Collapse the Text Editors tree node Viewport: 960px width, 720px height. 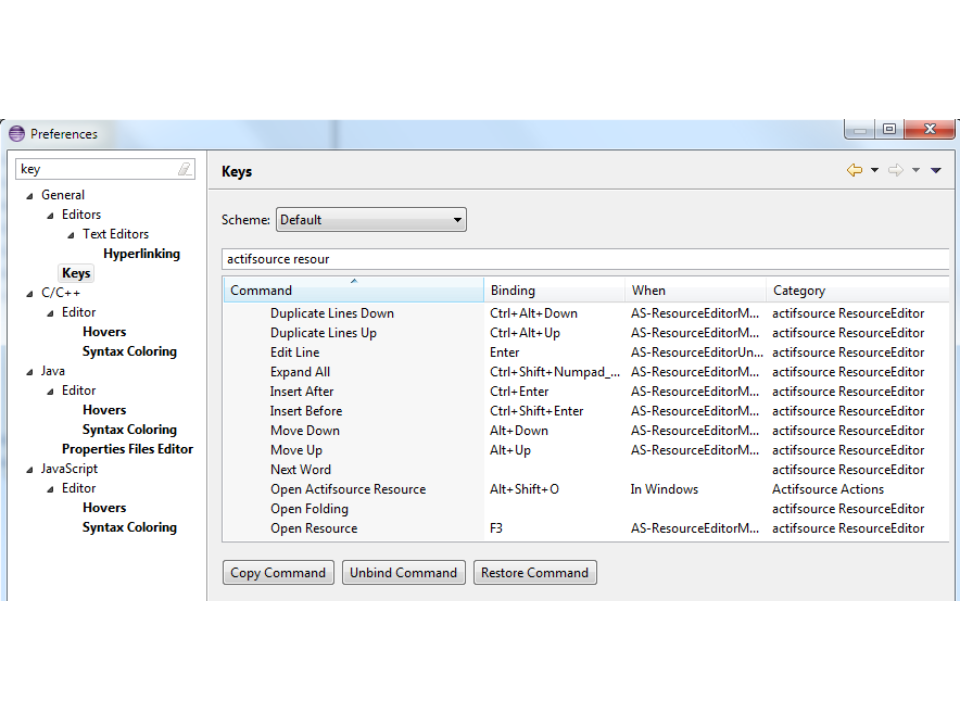point(71,235)
